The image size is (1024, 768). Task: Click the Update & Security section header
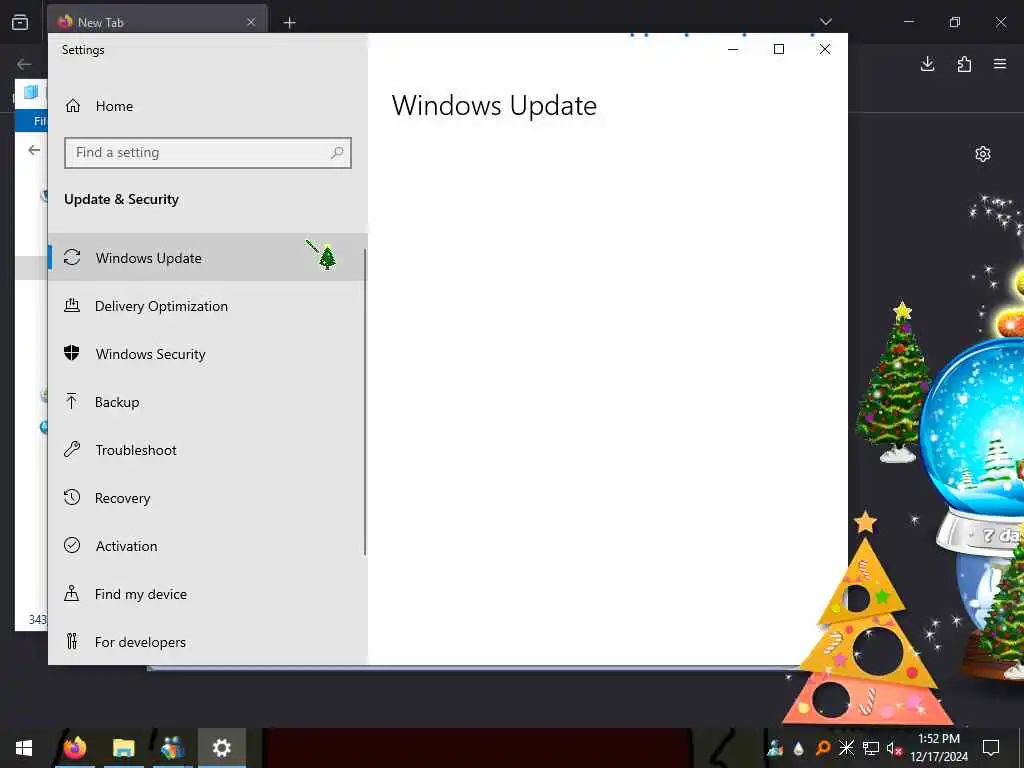point(121,199)
